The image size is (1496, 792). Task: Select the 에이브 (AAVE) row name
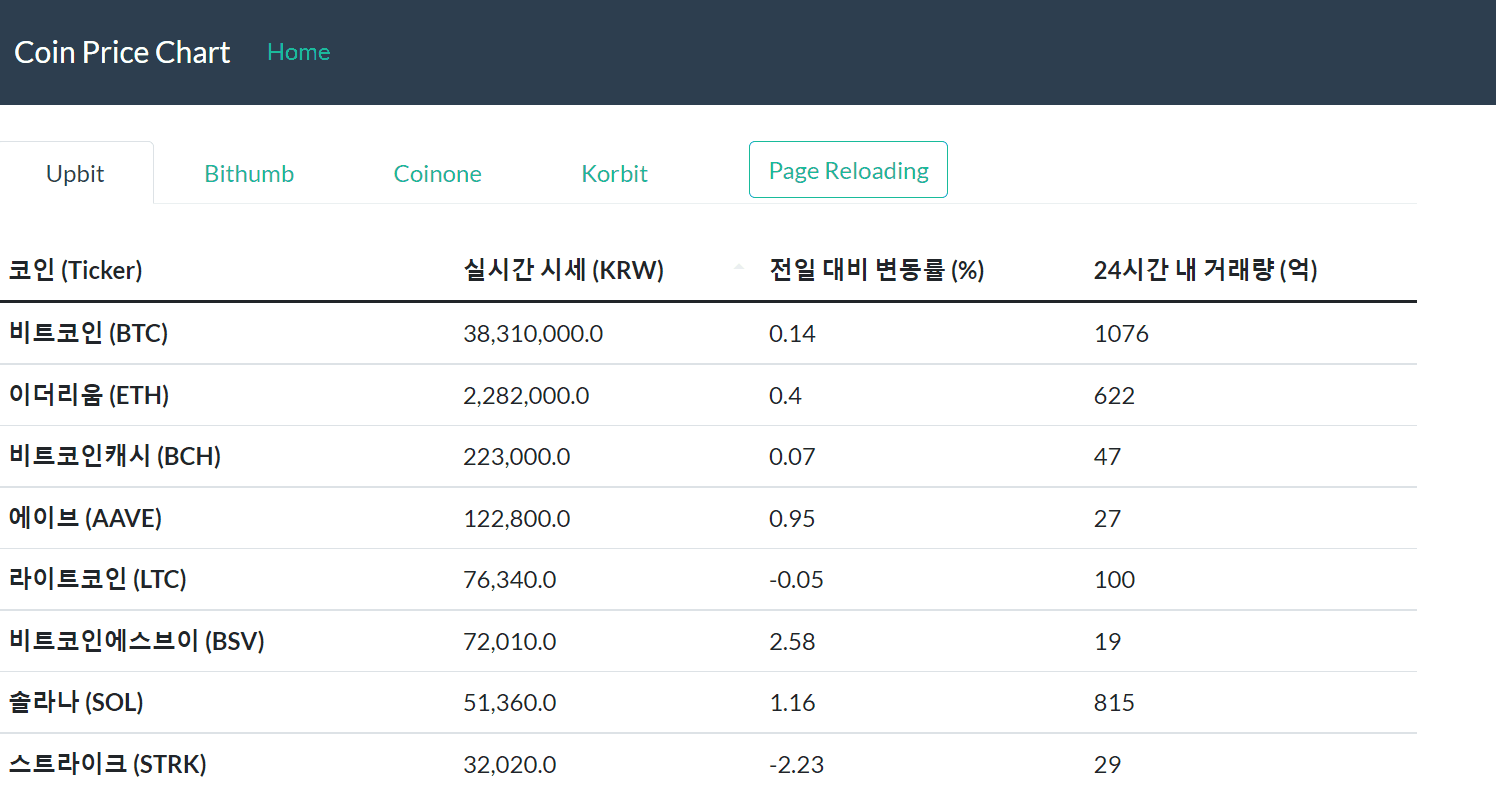(85, 518)
